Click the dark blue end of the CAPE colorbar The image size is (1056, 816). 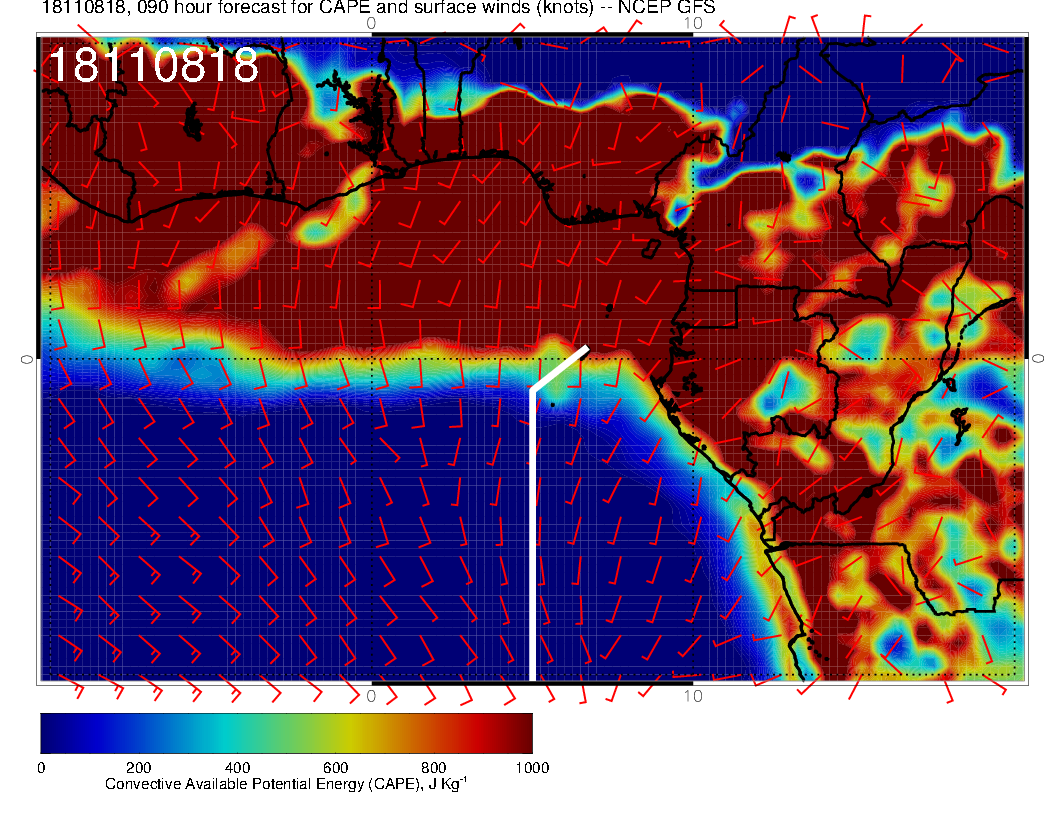point(52,732)
